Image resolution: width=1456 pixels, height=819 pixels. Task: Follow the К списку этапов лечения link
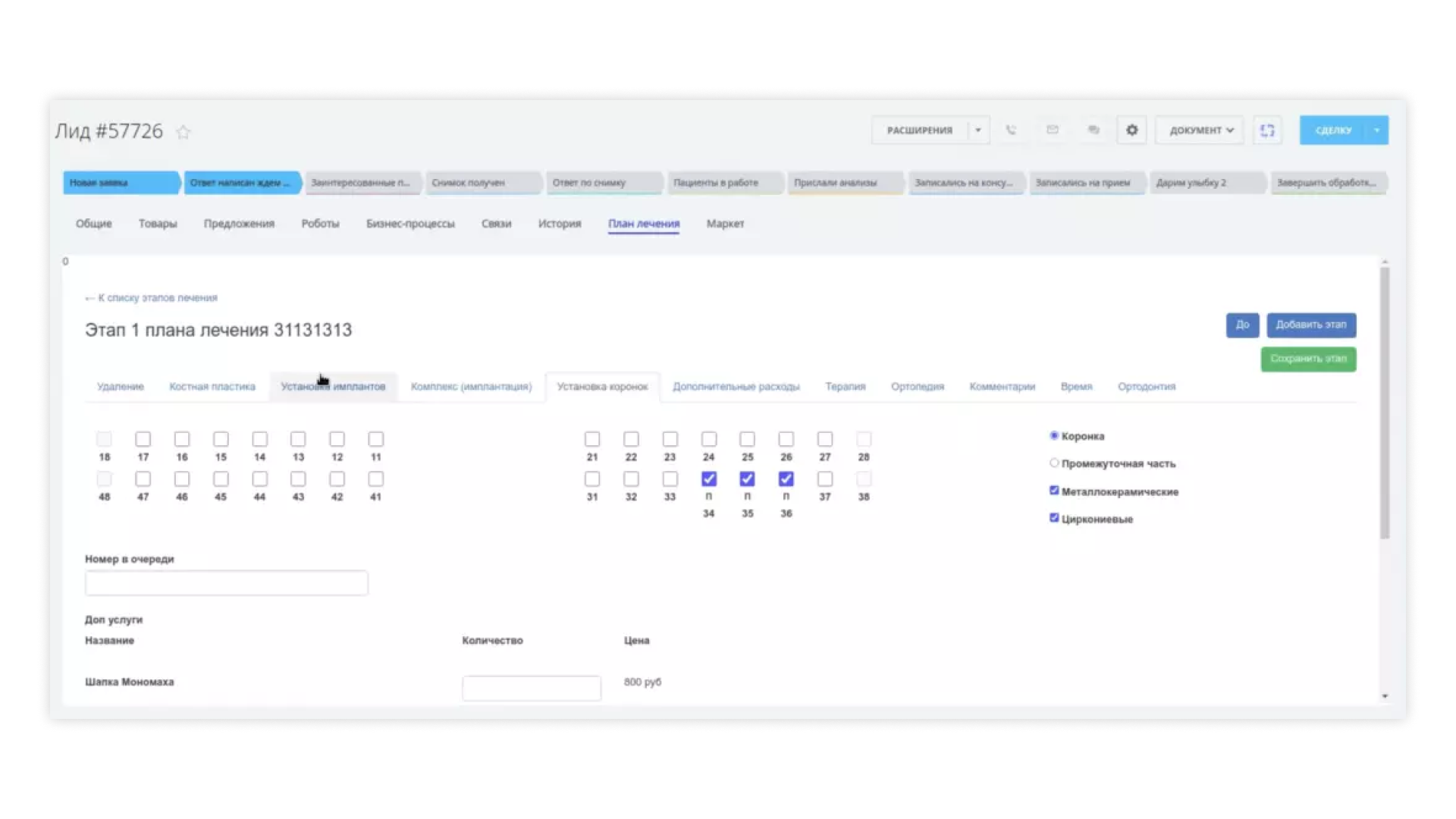151,298
